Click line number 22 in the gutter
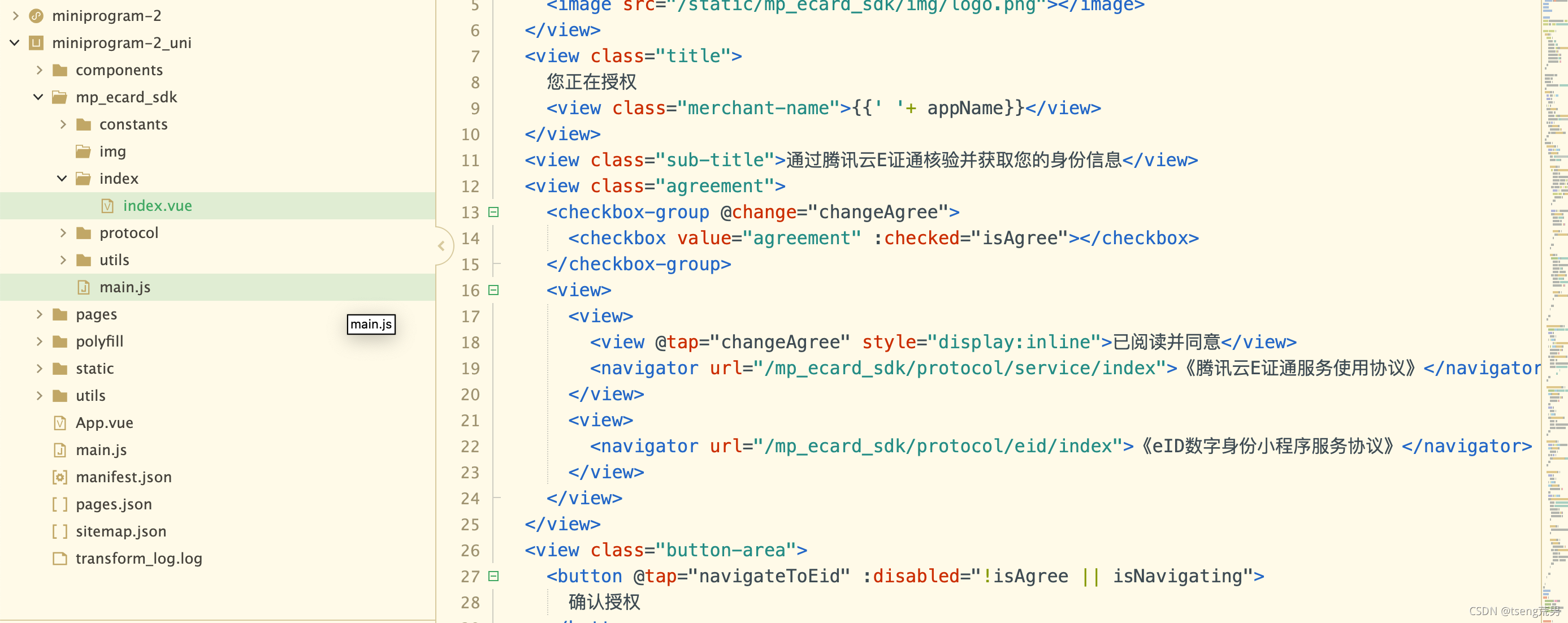 point(470,447)
